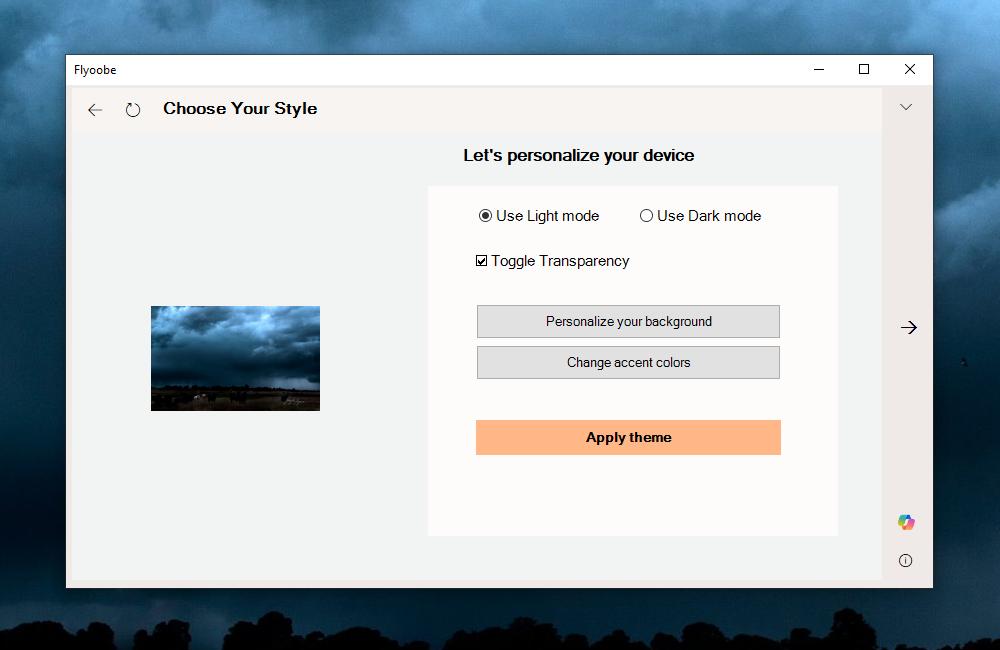Uncheck the Toggle Transparency checkbox
1000x650 pixels.
[x=482, y=261]
